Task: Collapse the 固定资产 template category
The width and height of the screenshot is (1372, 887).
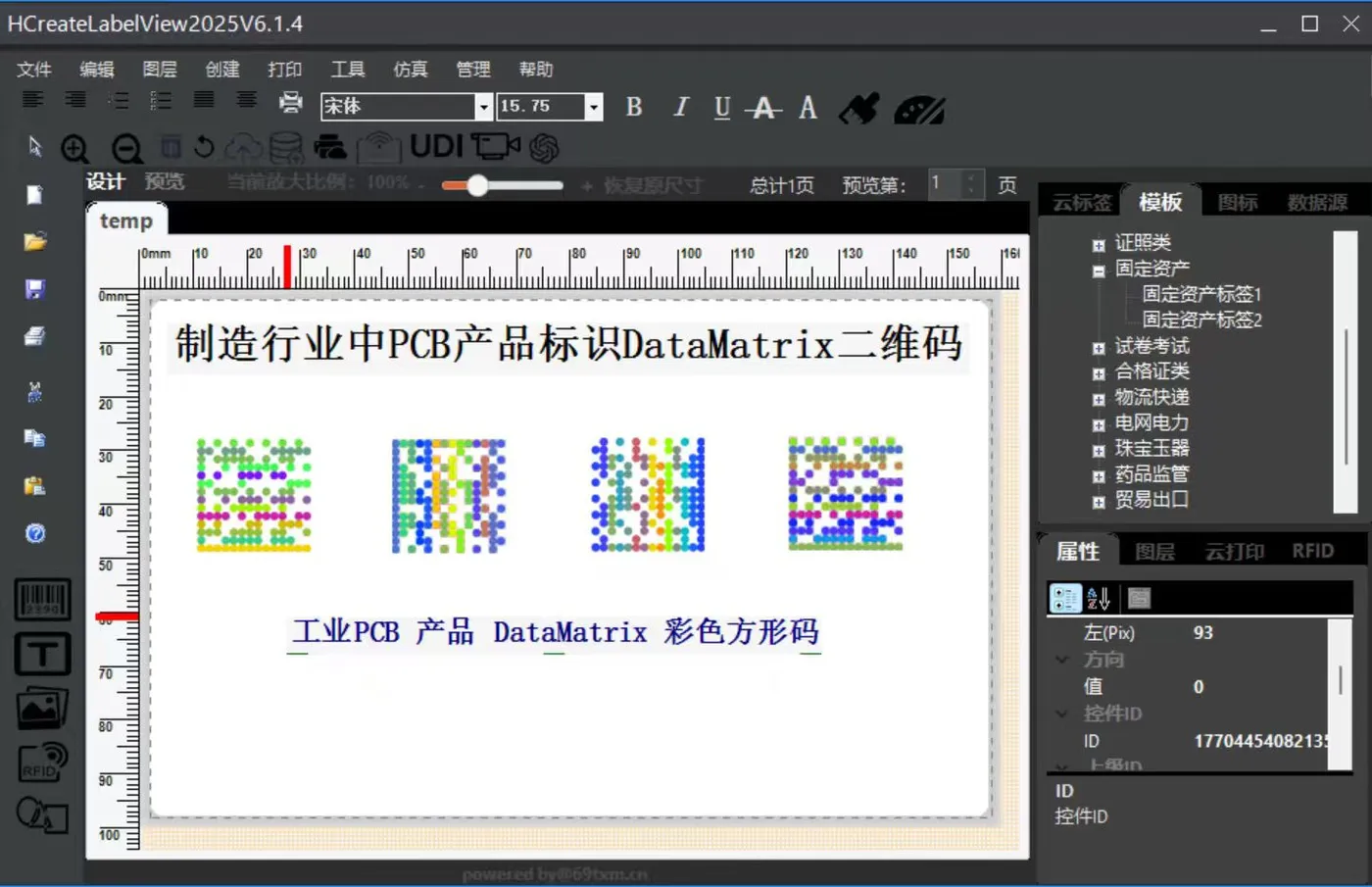Action: (x=1099, y=271)
